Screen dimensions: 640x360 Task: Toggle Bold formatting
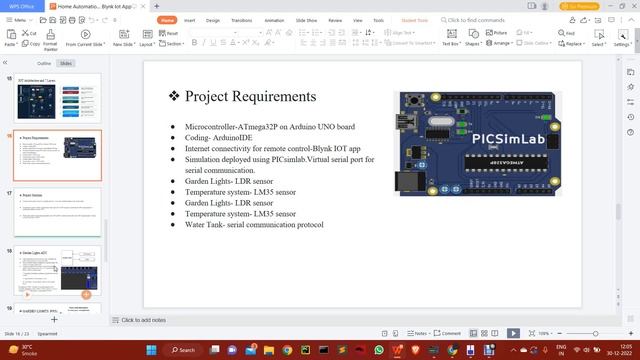click(x=194, y=42)
